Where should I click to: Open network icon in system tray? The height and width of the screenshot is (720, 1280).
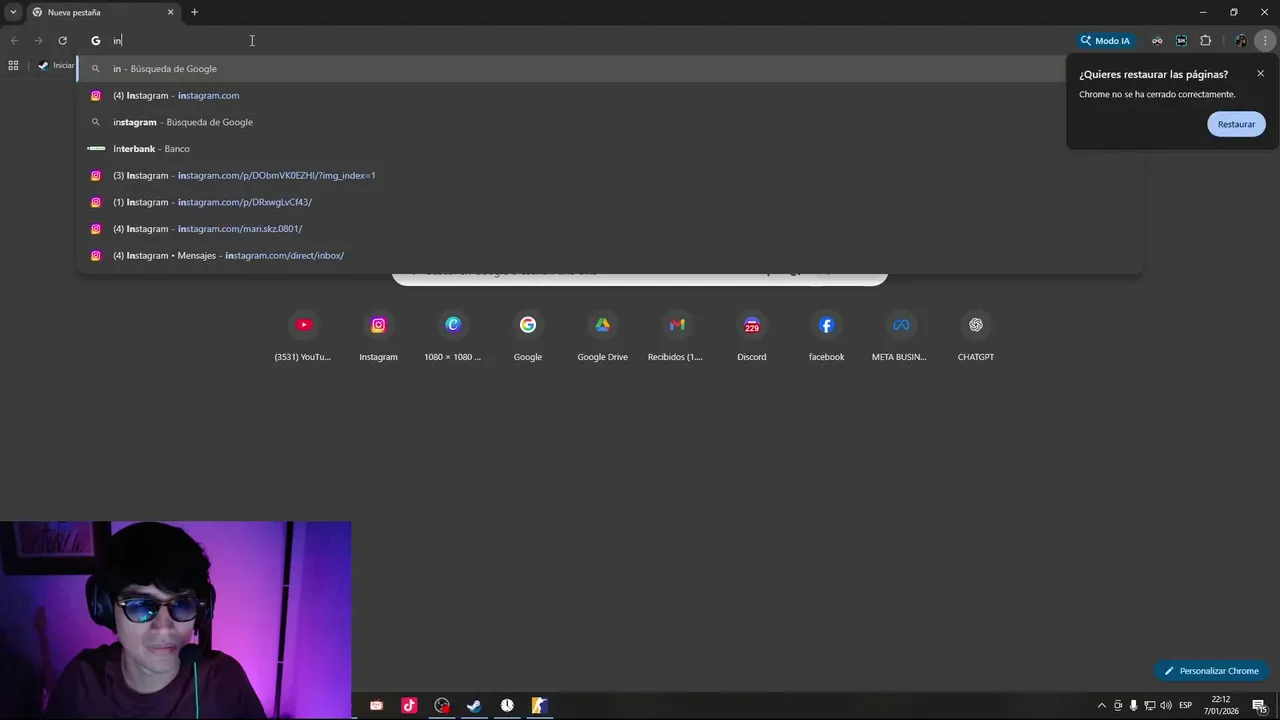point(1150,706)
